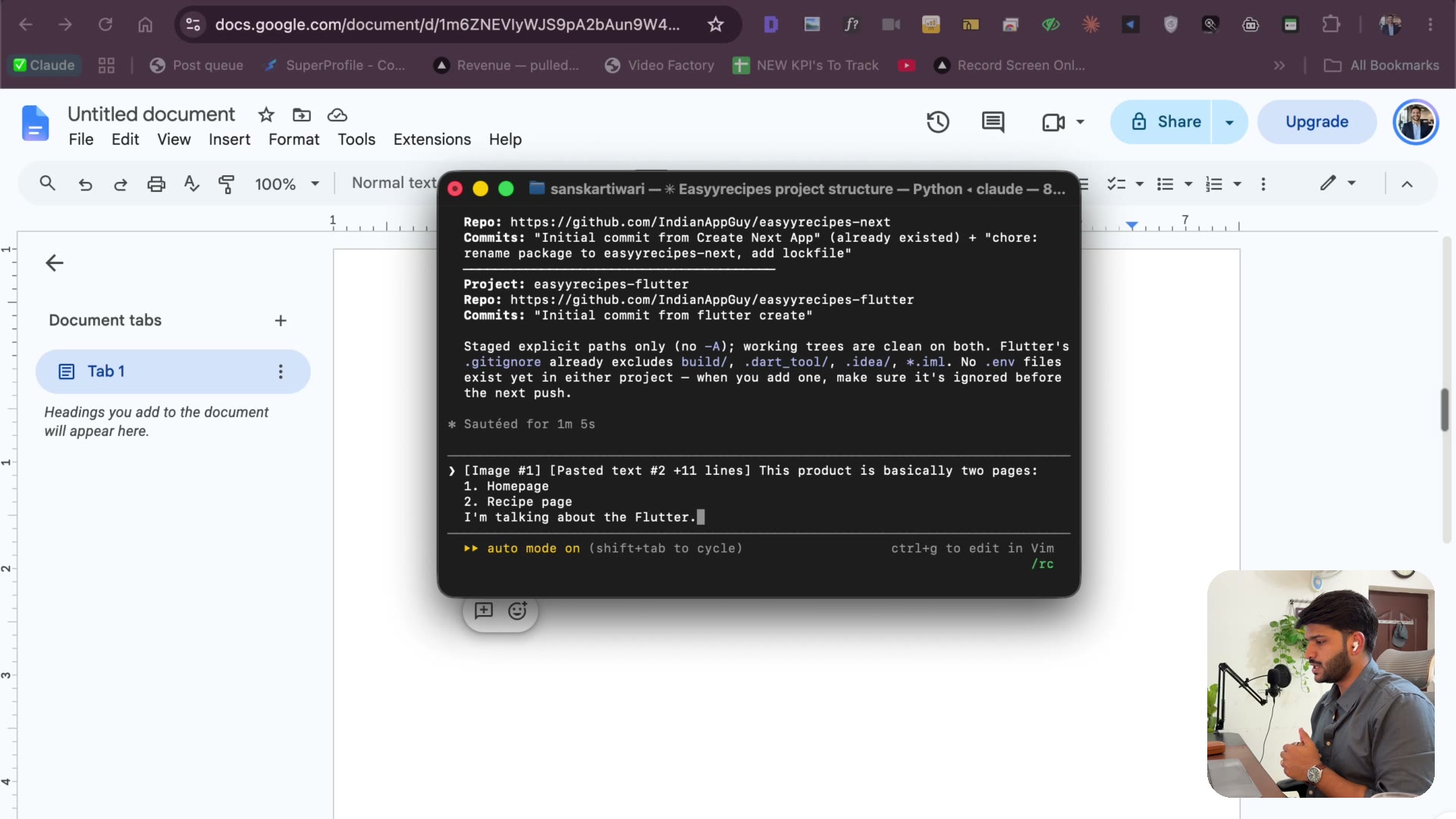Open the Edit menu

125,140
